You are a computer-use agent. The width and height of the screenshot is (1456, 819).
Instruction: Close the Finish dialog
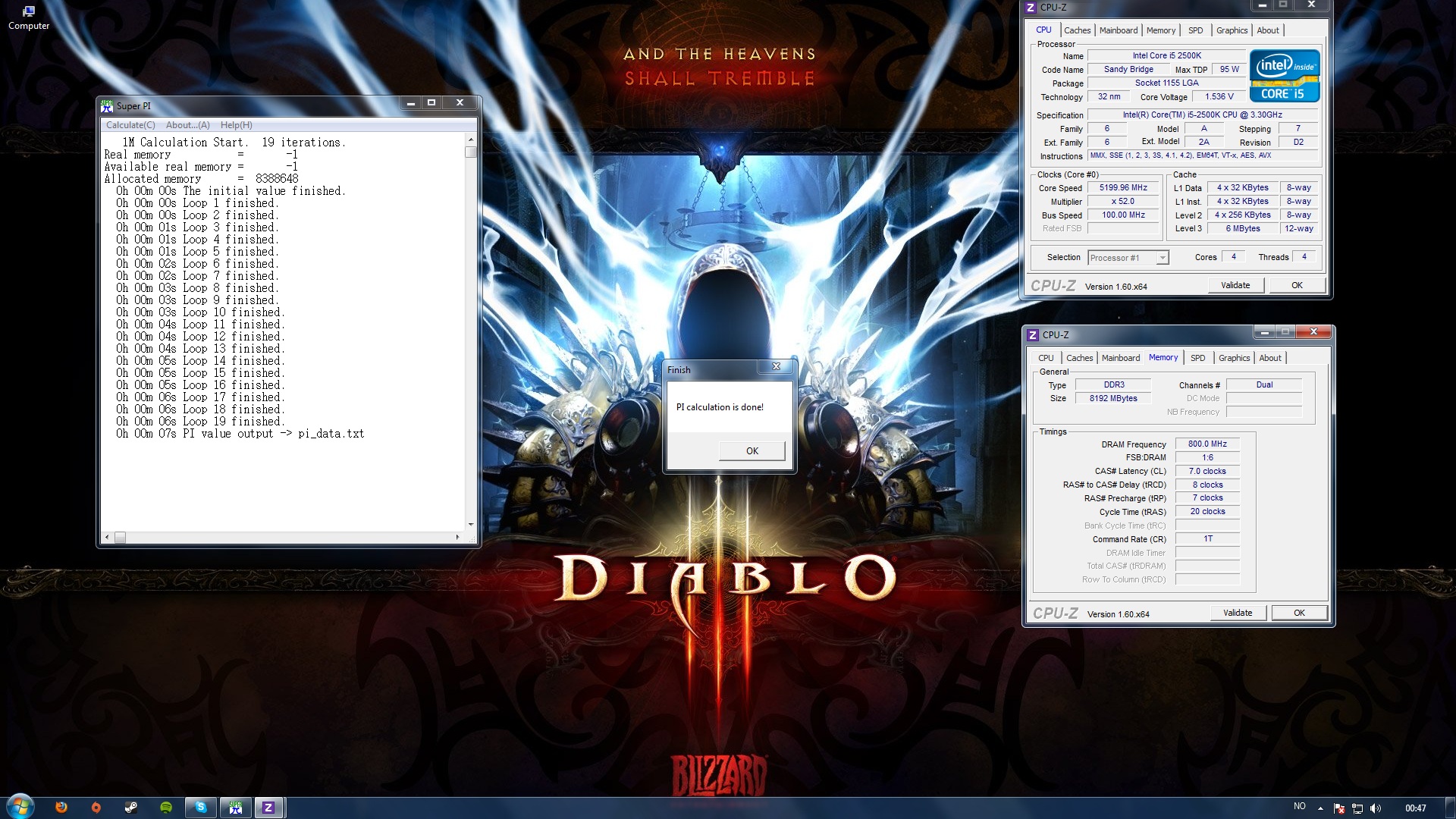pos(776,367)
